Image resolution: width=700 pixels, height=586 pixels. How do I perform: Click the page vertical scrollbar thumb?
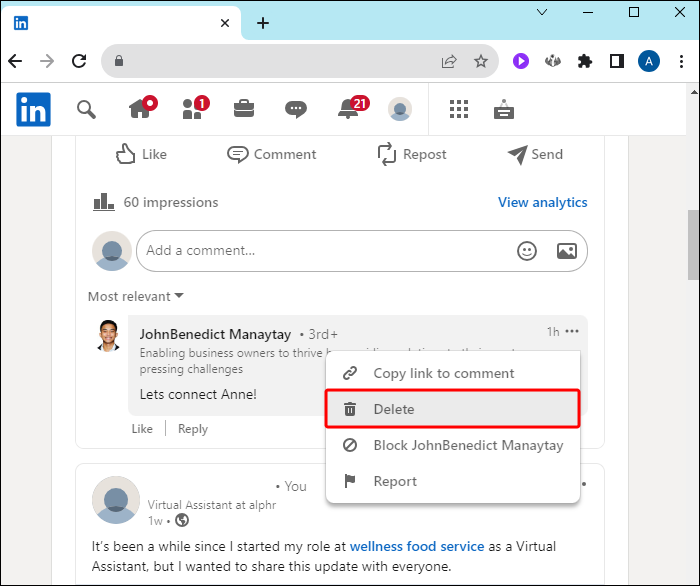(x=692, y=245)
